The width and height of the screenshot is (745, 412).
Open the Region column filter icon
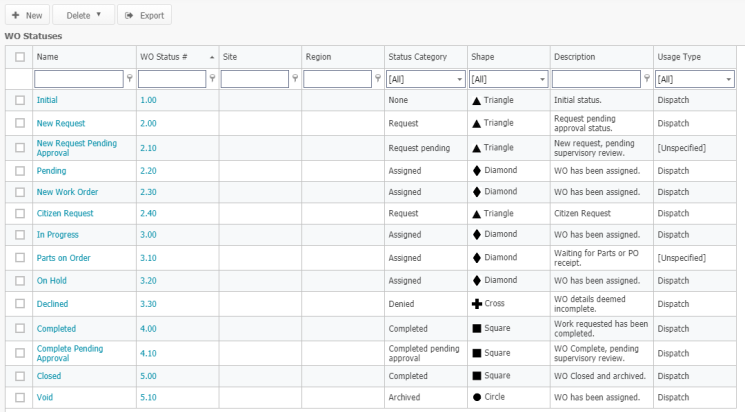click(378, 78)
